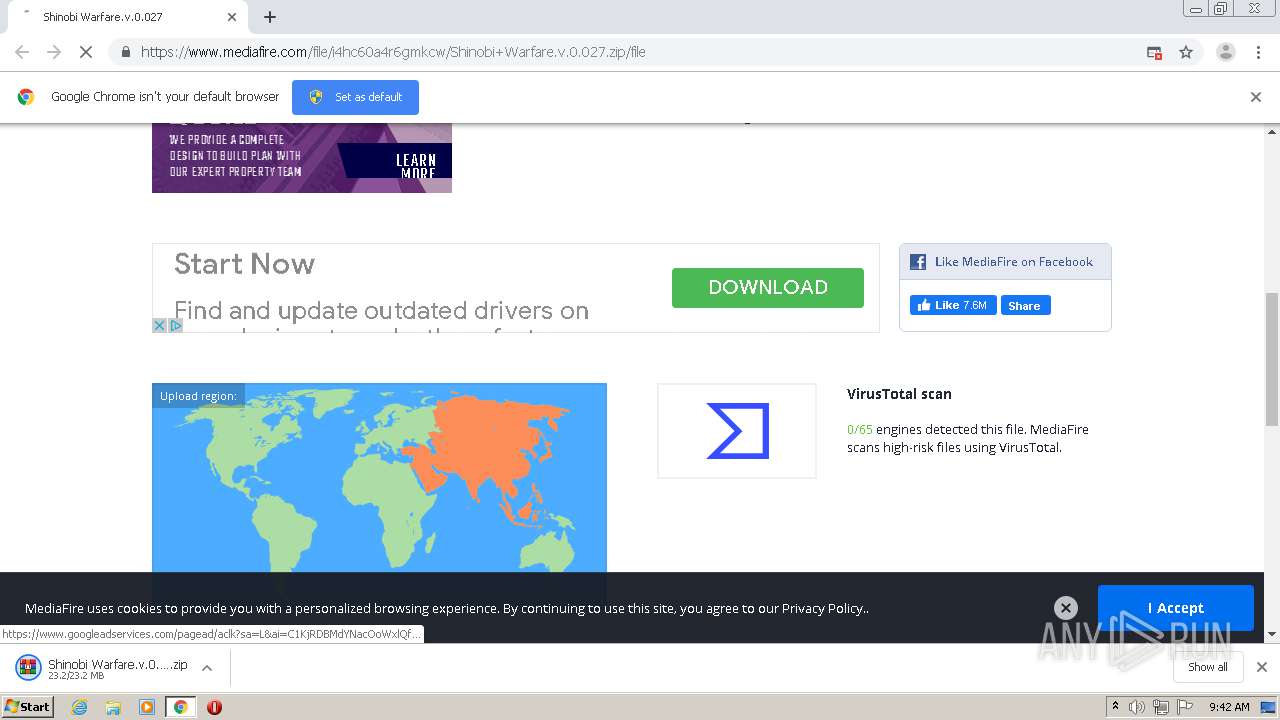Expand the download item options chevron
Screen dimensions: 1280x720
click(x=207, y=668)
